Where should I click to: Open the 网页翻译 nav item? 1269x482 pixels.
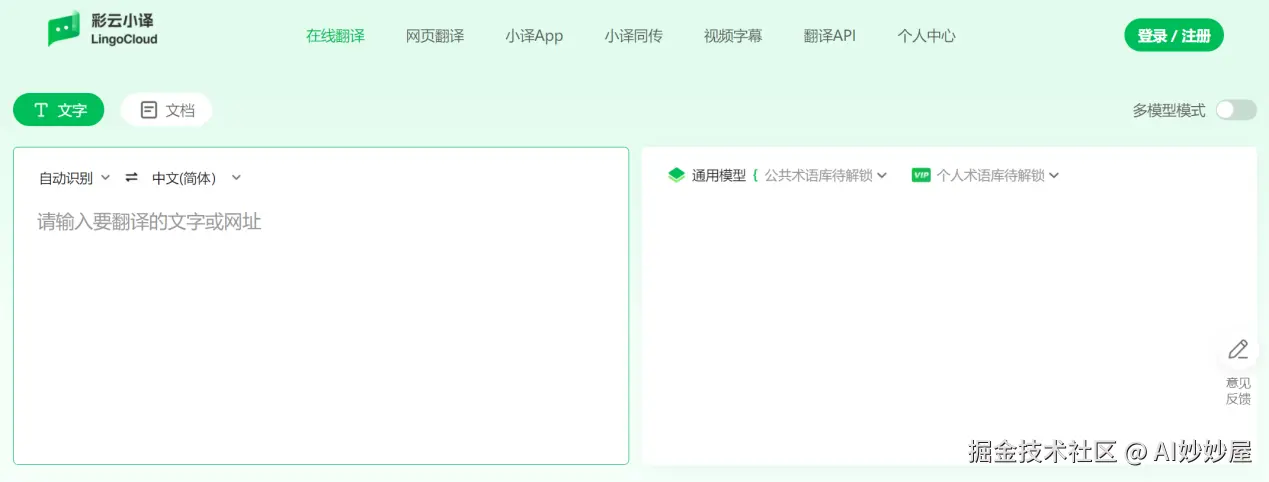click(435, 36)
